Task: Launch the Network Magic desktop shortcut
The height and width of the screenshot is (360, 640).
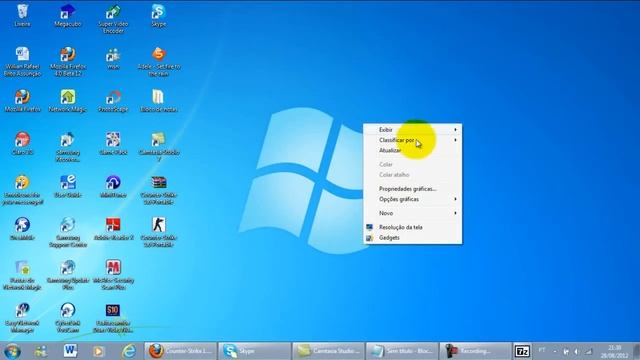Action: (68, 101)
